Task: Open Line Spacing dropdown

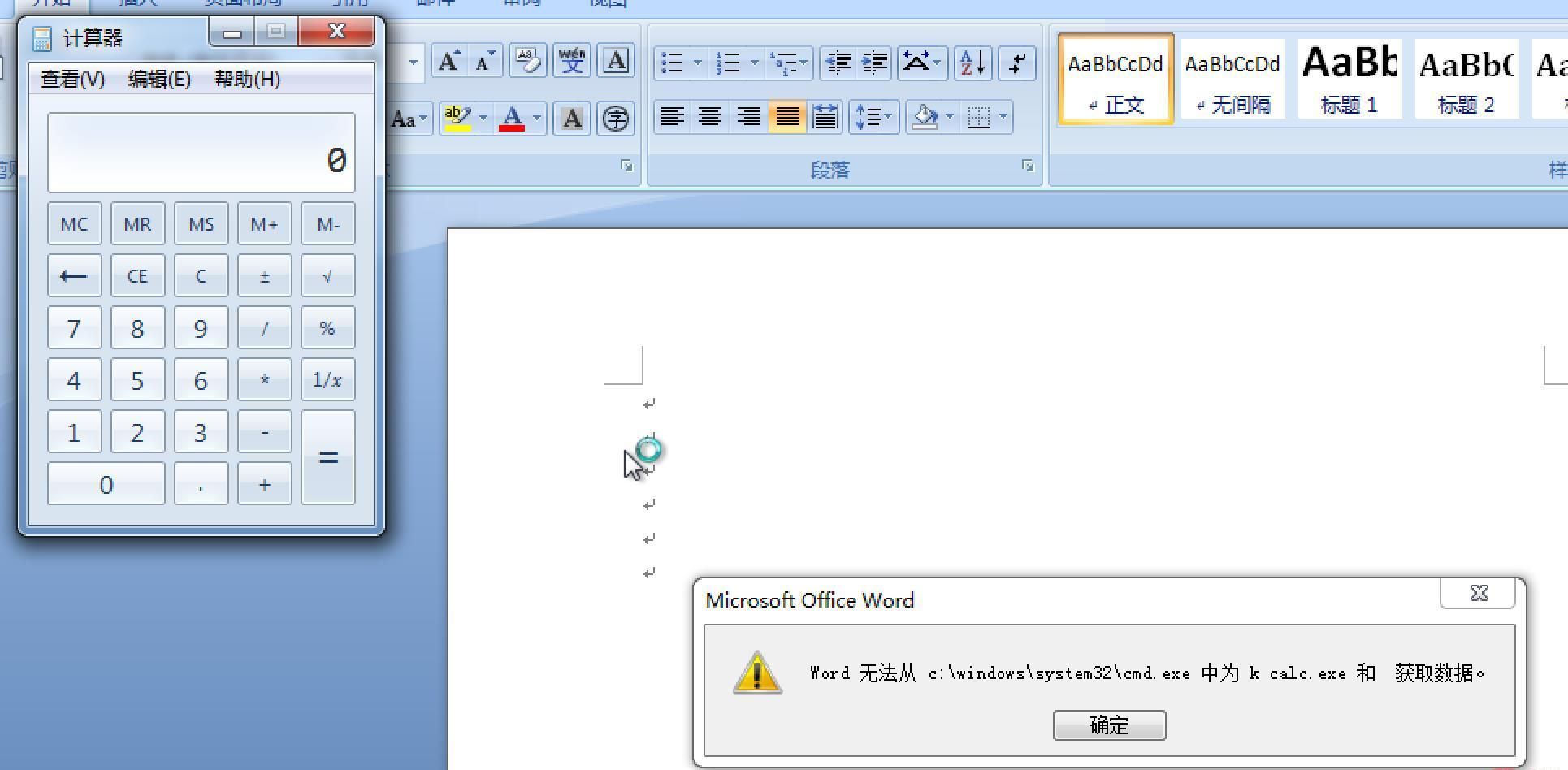Action: (874, 117)
